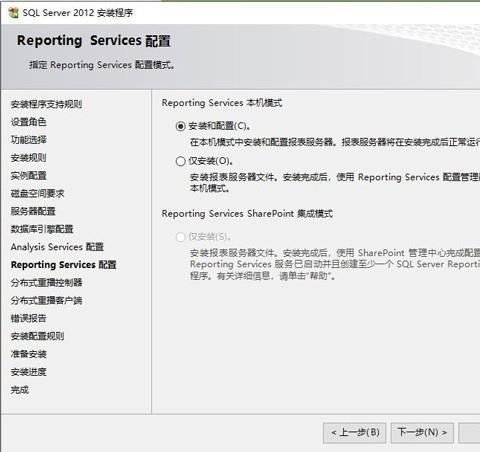
Task: Select the 完成 step in the sidebar
Action: pos(20,390)
